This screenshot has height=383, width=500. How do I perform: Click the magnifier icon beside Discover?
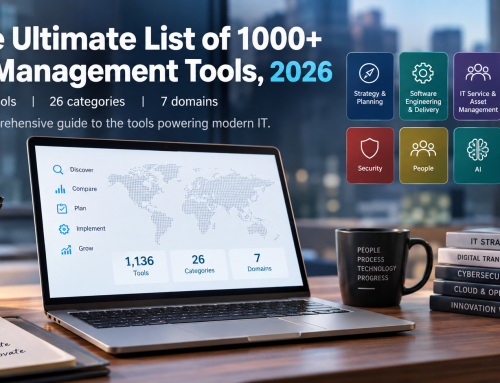(58, 170)
